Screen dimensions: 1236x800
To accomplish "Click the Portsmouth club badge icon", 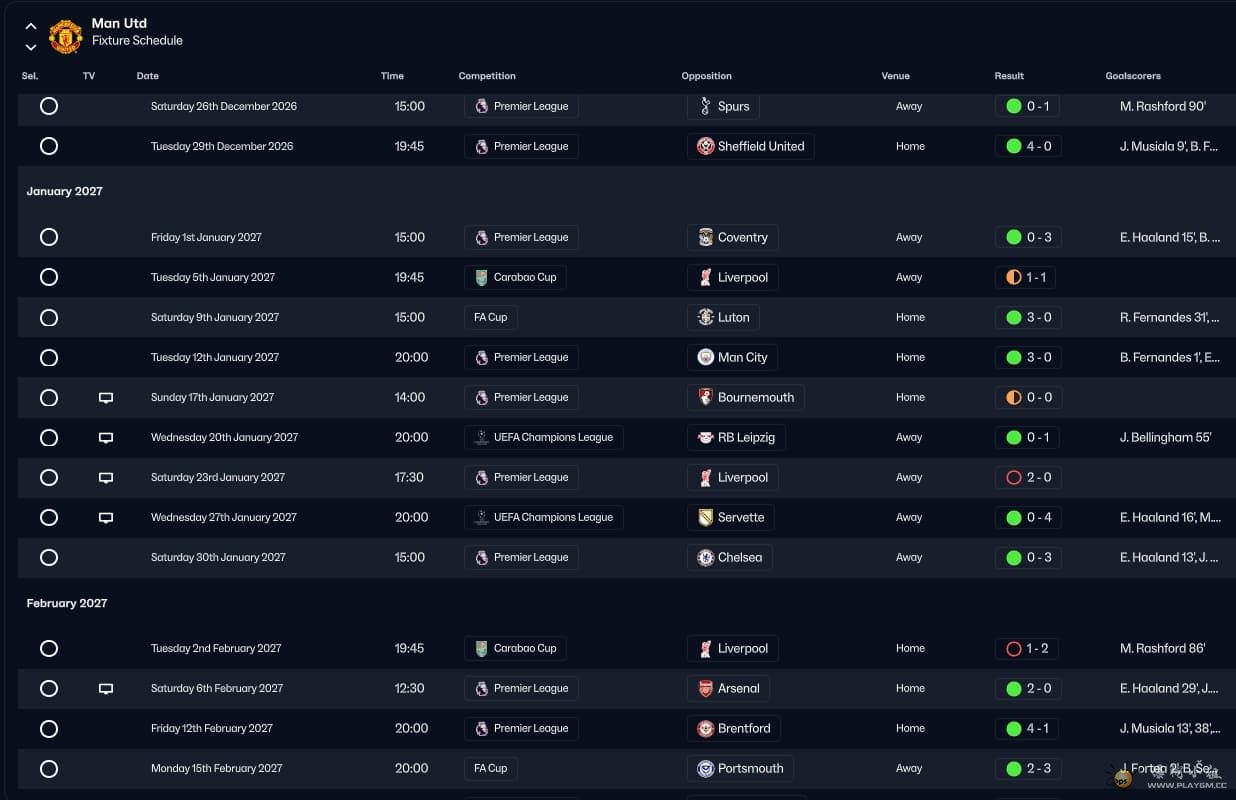I will coord(706,769).
